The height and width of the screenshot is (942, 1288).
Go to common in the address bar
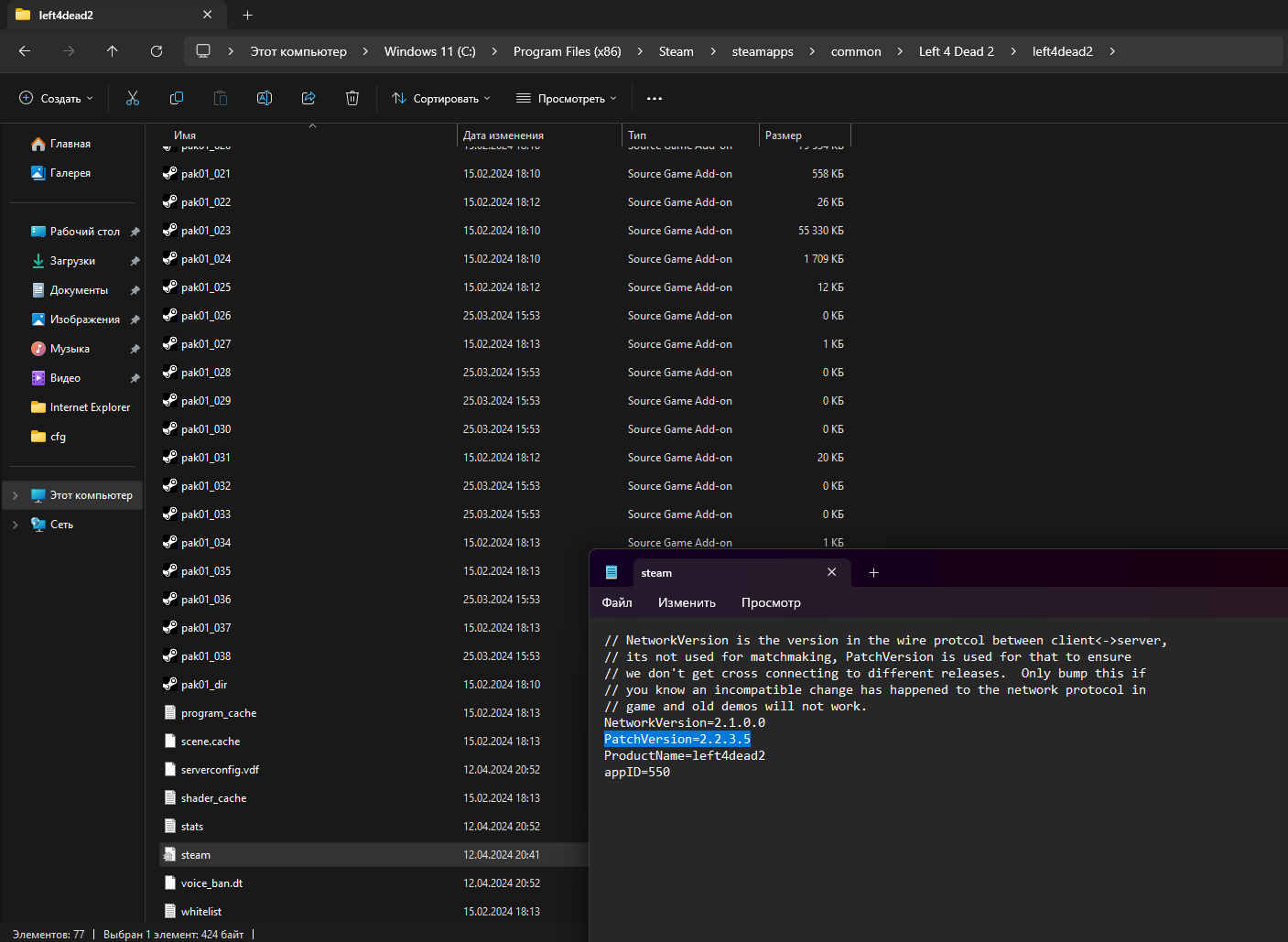coord(856,51)
